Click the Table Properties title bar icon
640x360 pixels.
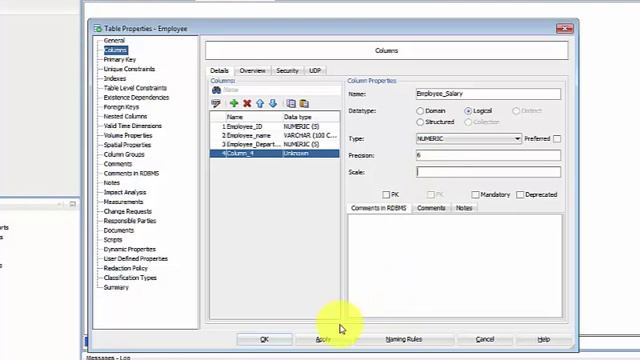tap(98, 29)
